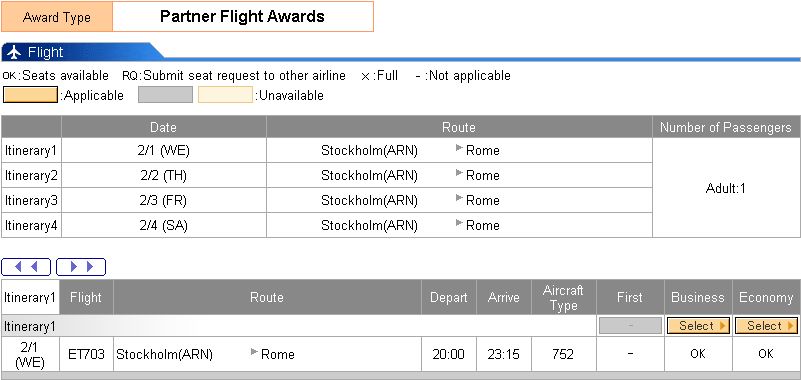
Task: Click the 2/4 (SA) date cell
Action: point(163,225)
